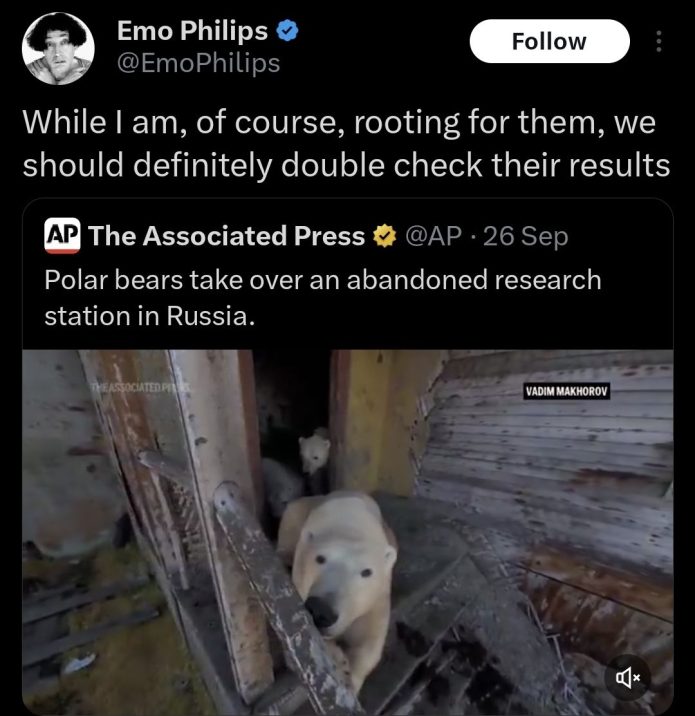Click the 26 Sep timestamp

point(526,236)
